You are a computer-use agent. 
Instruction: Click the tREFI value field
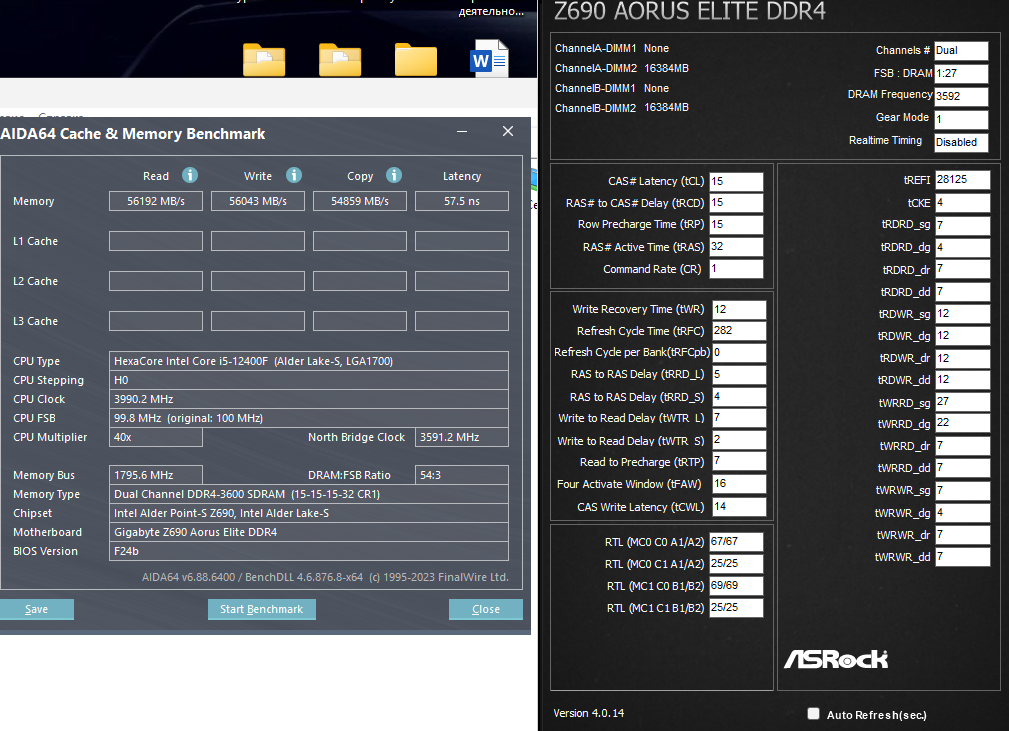(963, 180)
